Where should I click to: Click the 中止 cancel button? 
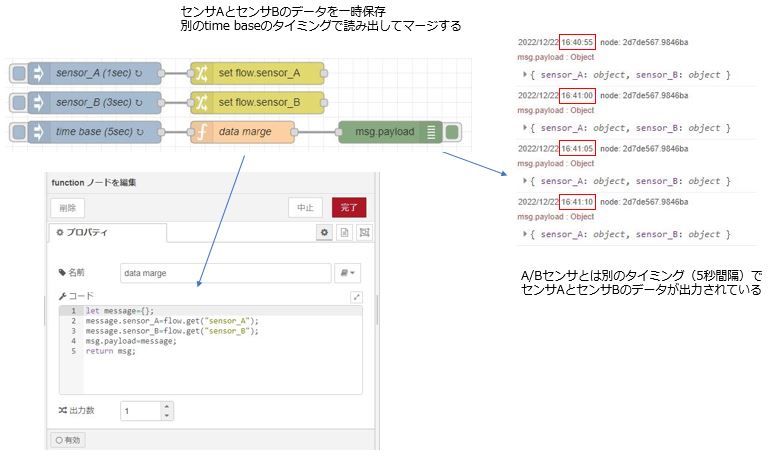point(305,207)
